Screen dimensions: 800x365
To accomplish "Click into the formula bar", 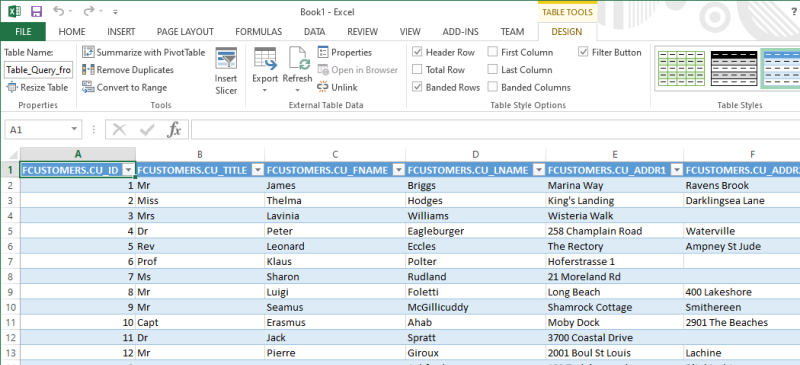I will [495, 130].
